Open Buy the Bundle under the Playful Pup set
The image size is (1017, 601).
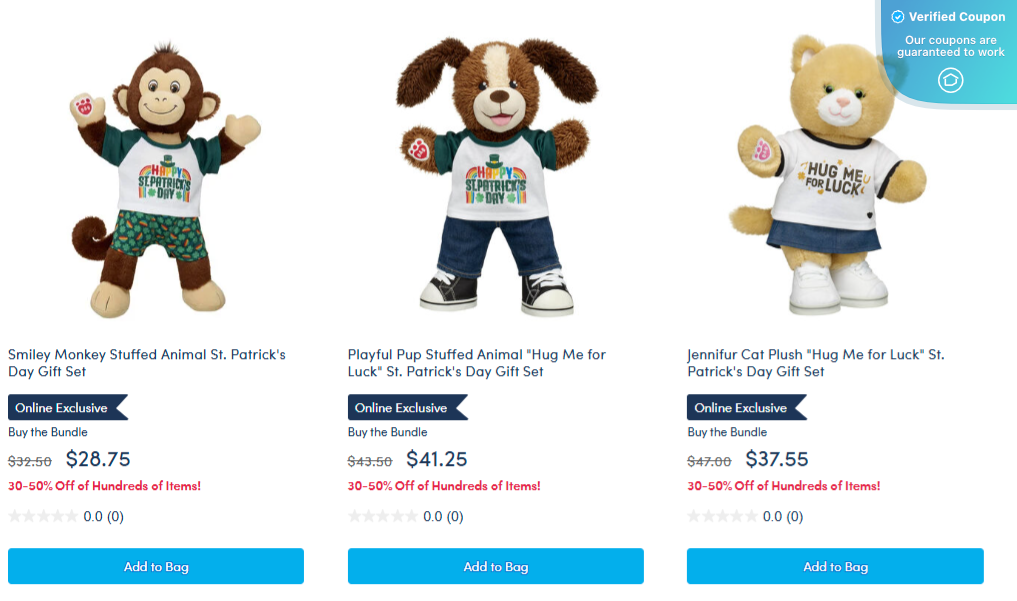coord(388,431)
